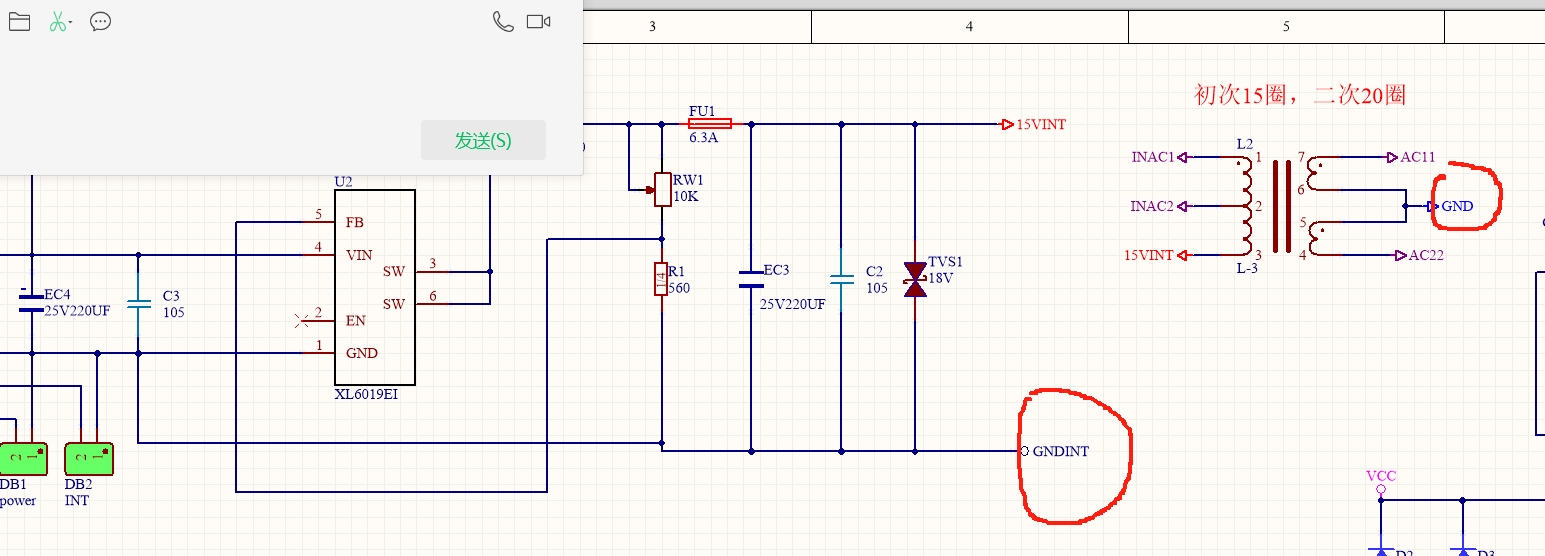Open the send file folder icon in chat

point(19,21)
